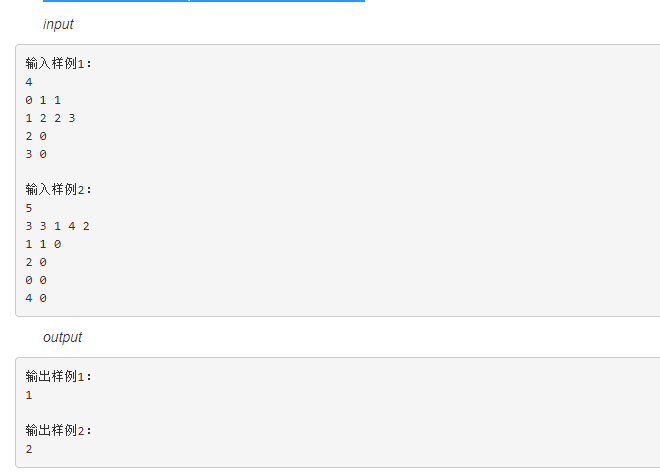
Task: Click the "3 0" input line
Action: (36, 154)
